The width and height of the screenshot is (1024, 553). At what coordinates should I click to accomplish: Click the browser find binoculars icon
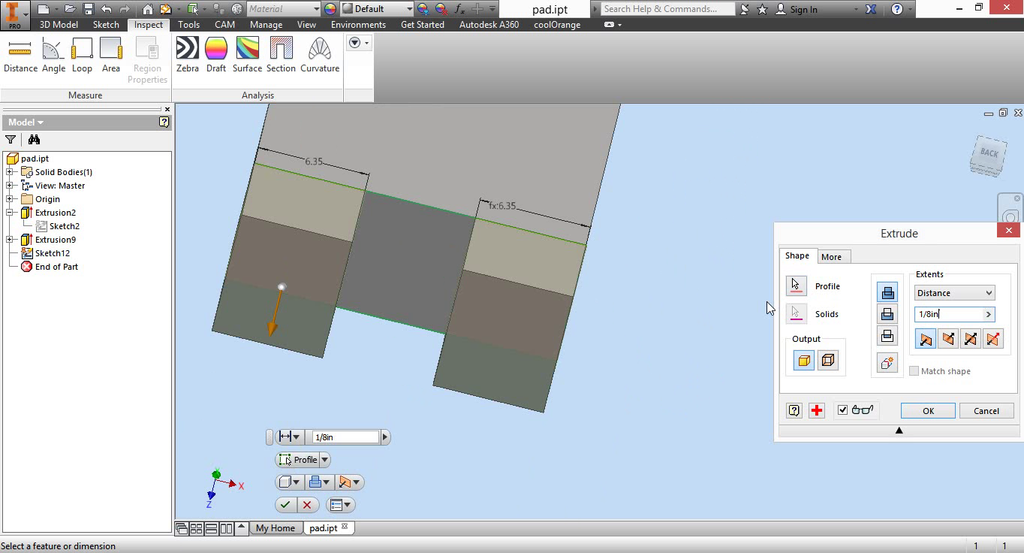click(34, 140)
